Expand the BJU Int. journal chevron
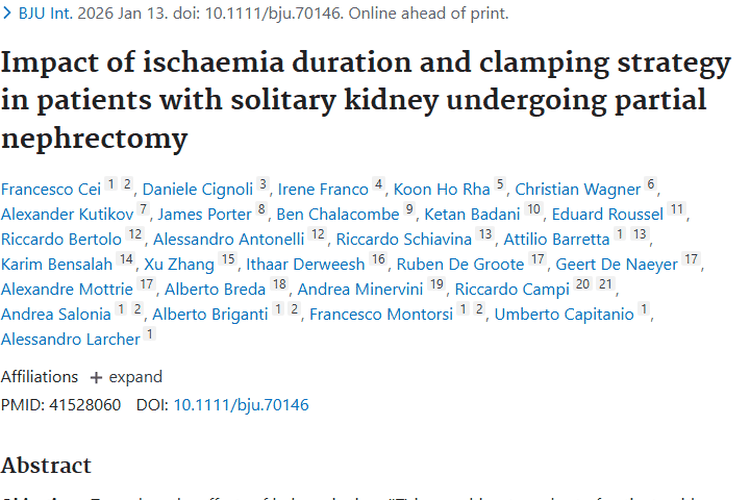 (x=5, y=14)
